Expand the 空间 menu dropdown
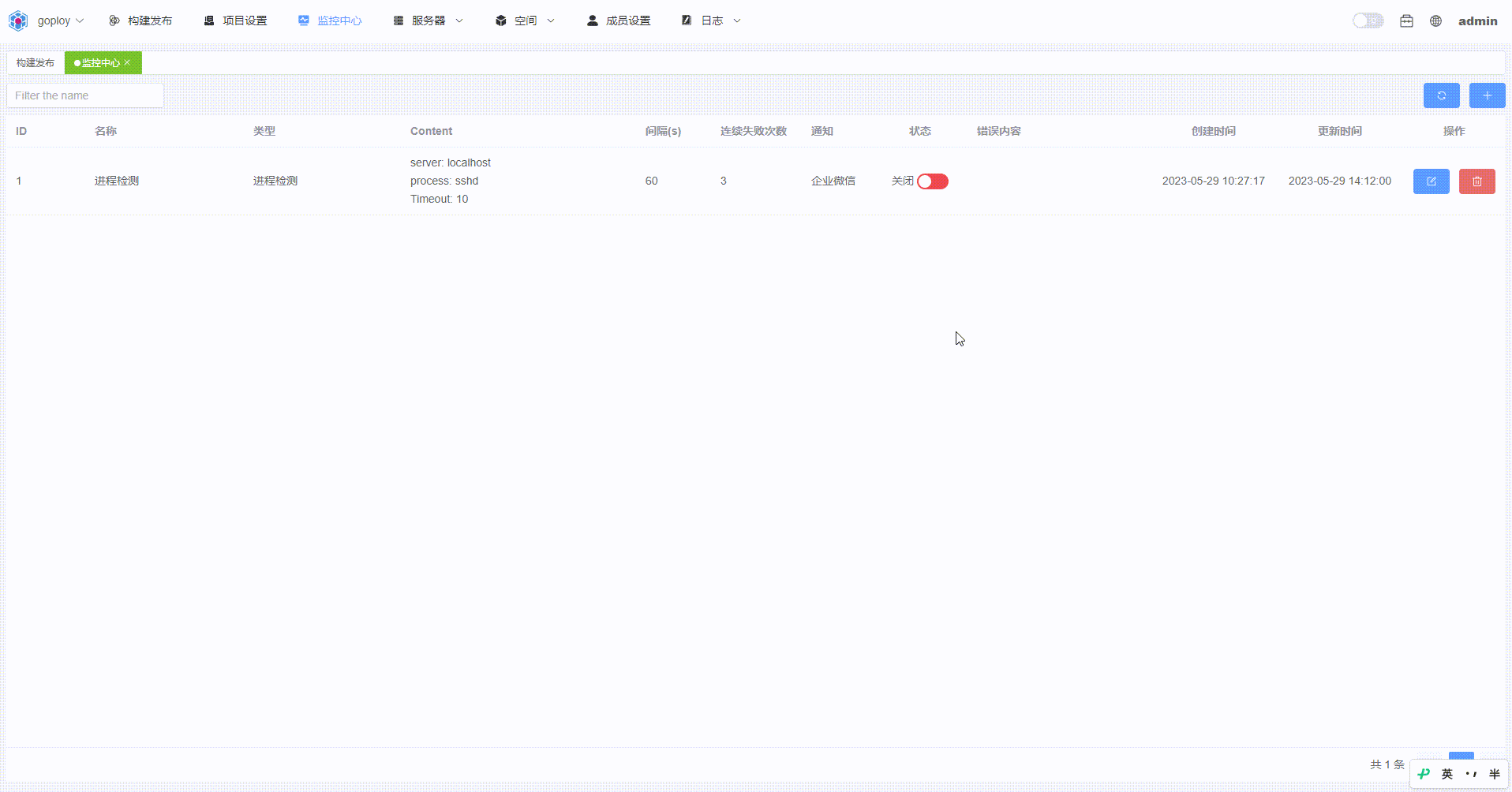The height and width of the screenshot is (792, 1512). (525, 21)
